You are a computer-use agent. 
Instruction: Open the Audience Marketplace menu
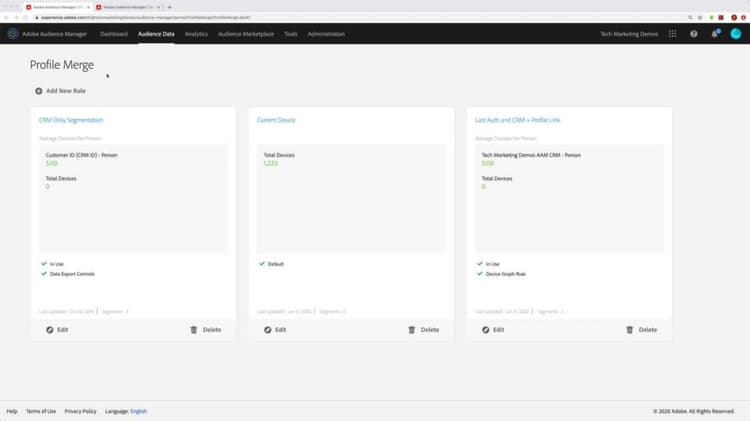[x=246, y=34]
